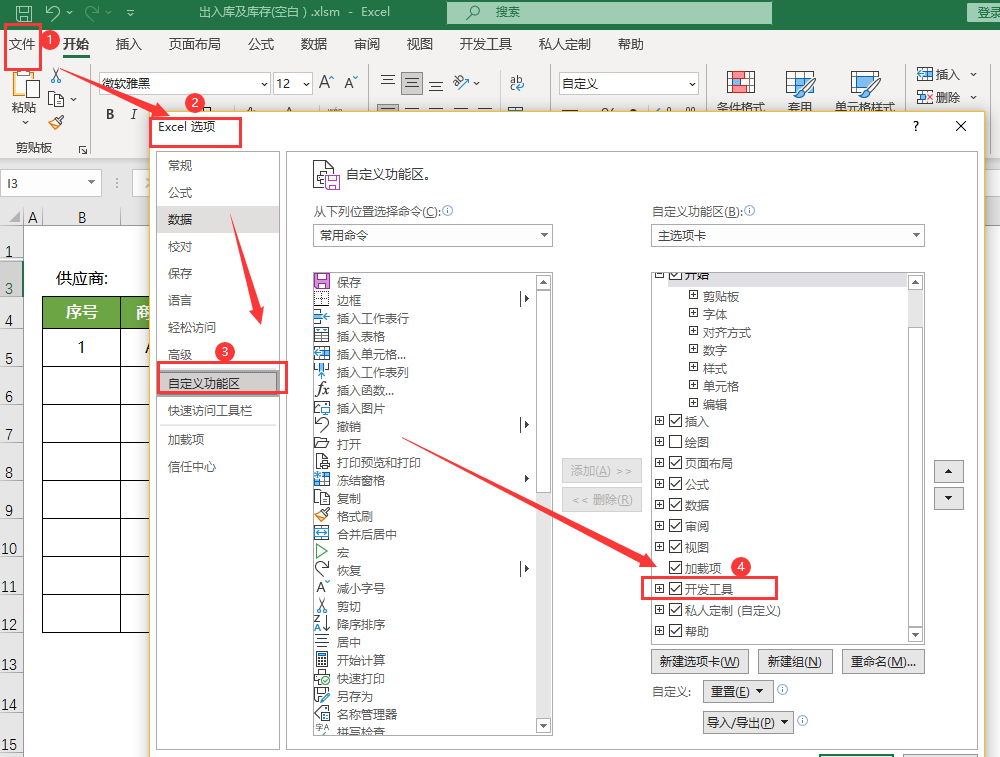Select 自定义功能区 in options sidebar
The width and height of the screenshot is (1000, 757).
217,383
